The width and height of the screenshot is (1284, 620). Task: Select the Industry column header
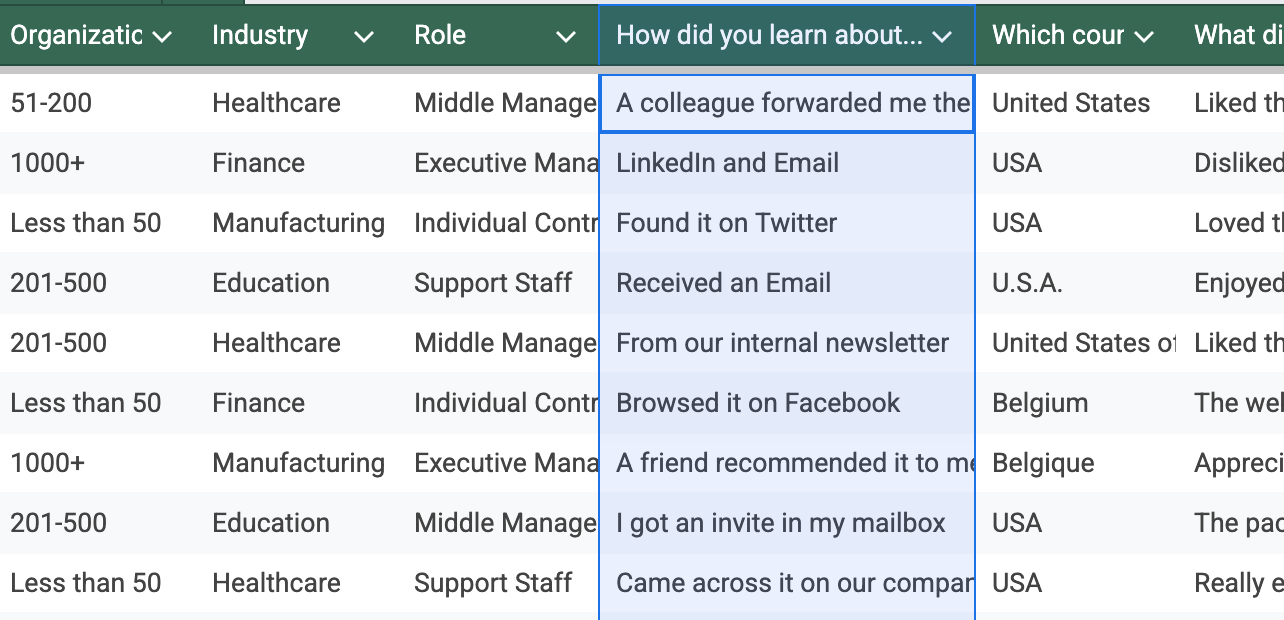click(x=260, y=35)
